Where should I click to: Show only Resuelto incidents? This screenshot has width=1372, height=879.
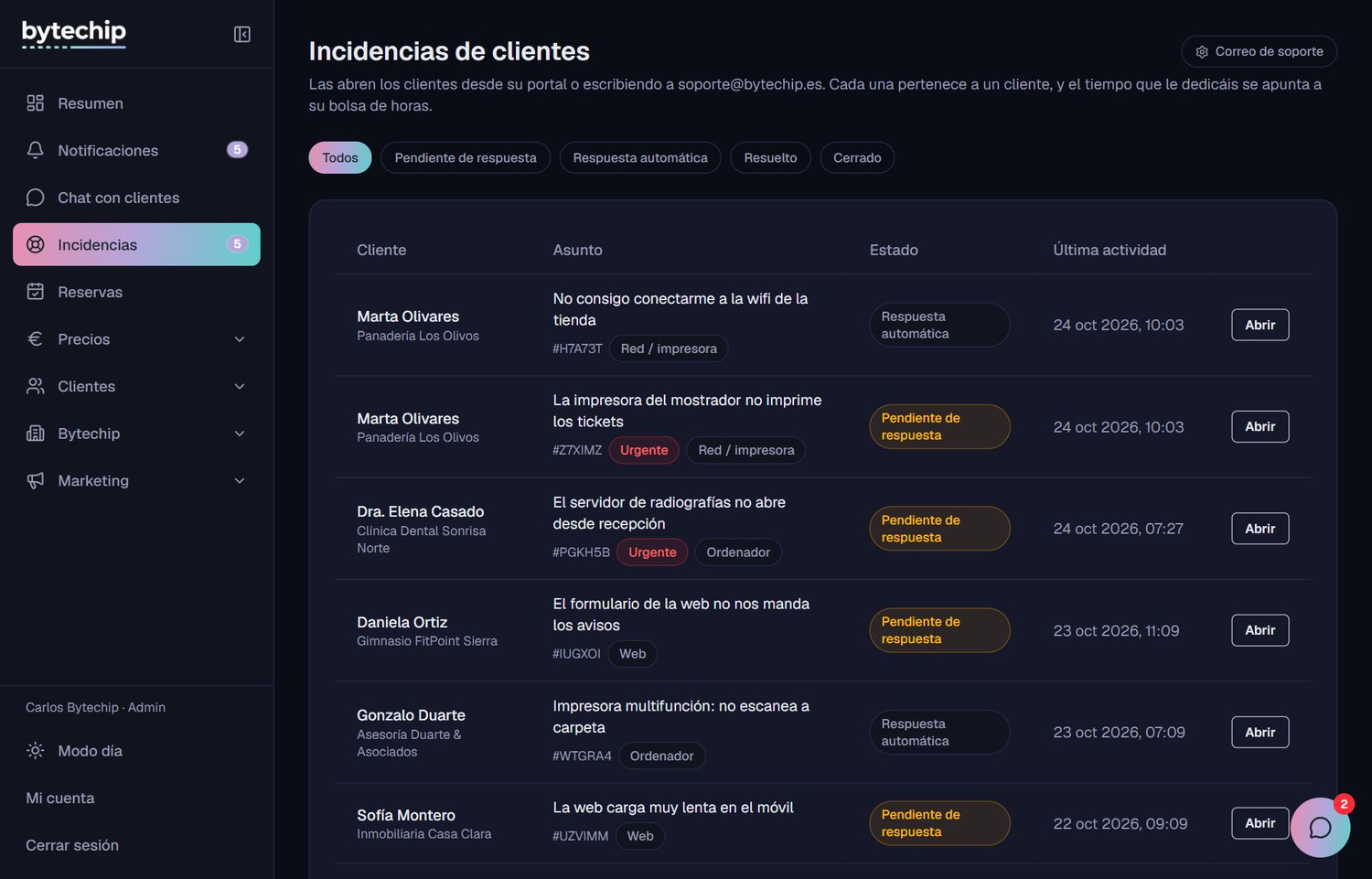[x=770, y=157]
